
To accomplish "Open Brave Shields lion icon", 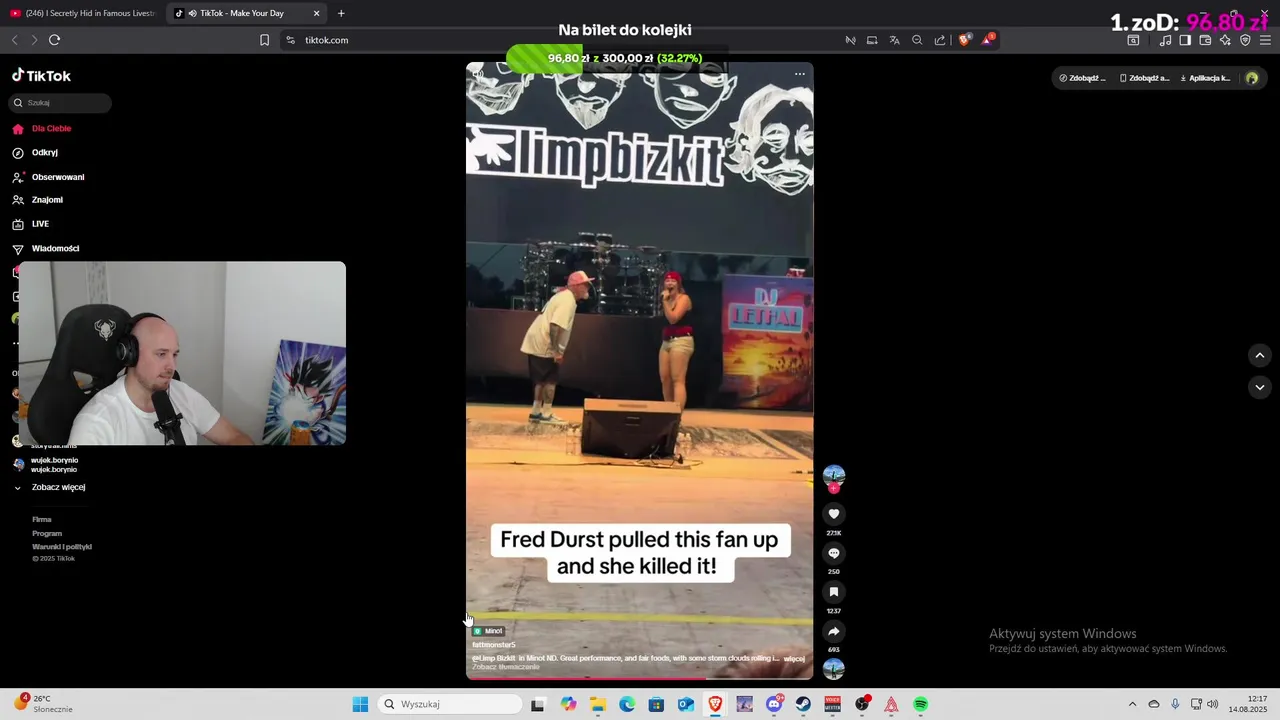I will pos(964,40).
